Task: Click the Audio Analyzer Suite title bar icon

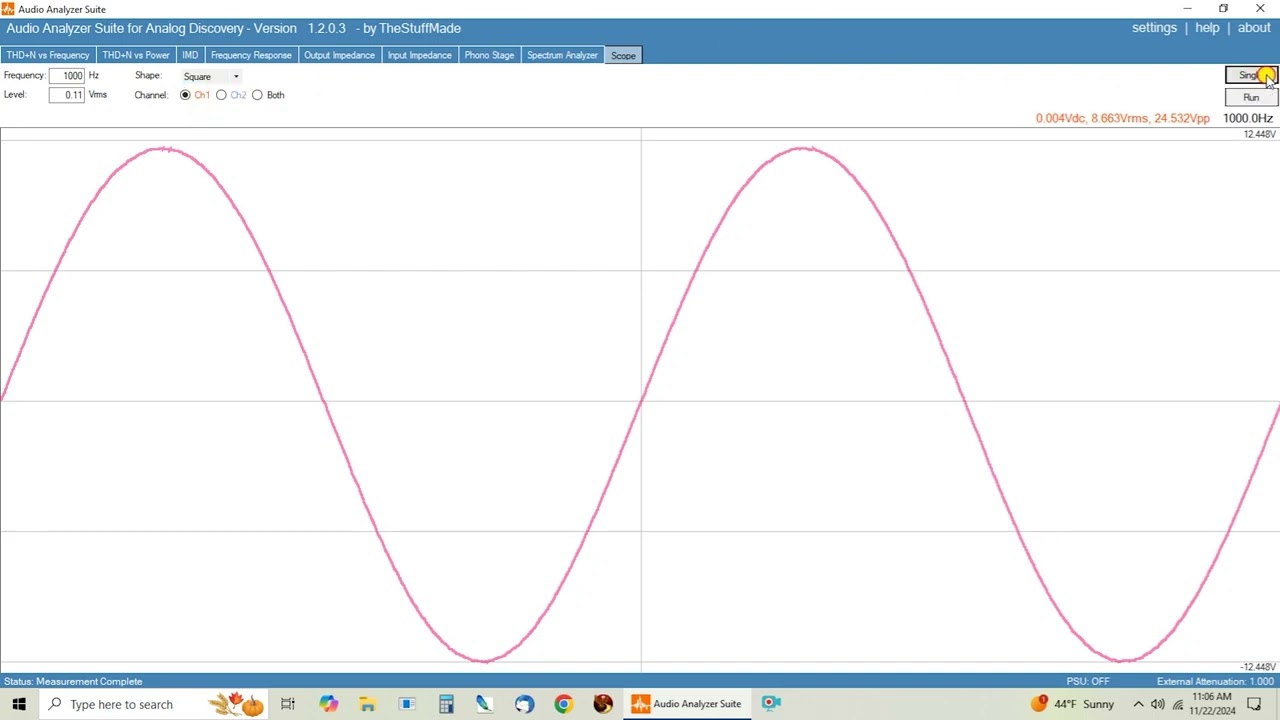Action: (x=8, y=9)
